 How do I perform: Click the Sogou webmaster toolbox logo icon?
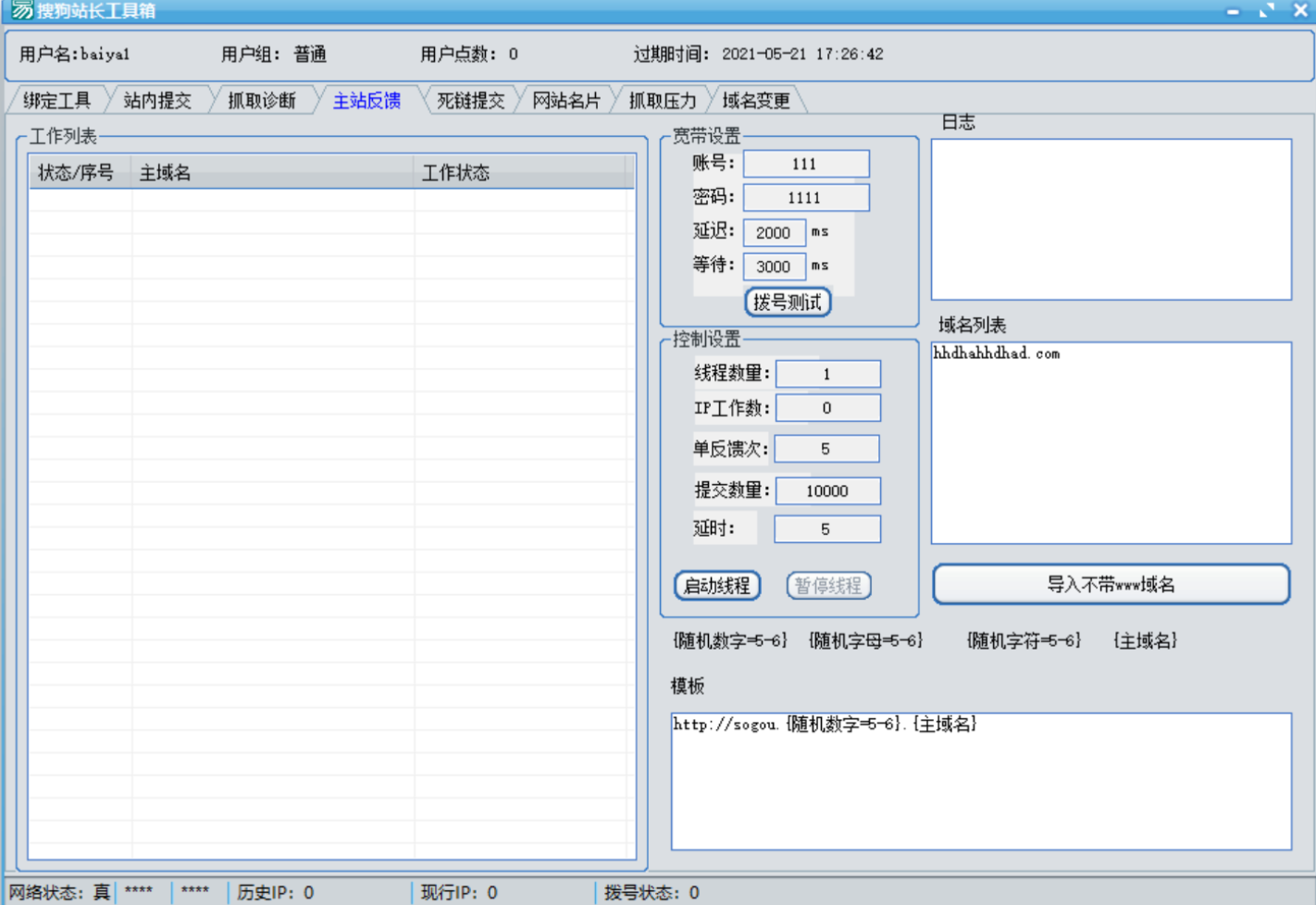[22, 10]
